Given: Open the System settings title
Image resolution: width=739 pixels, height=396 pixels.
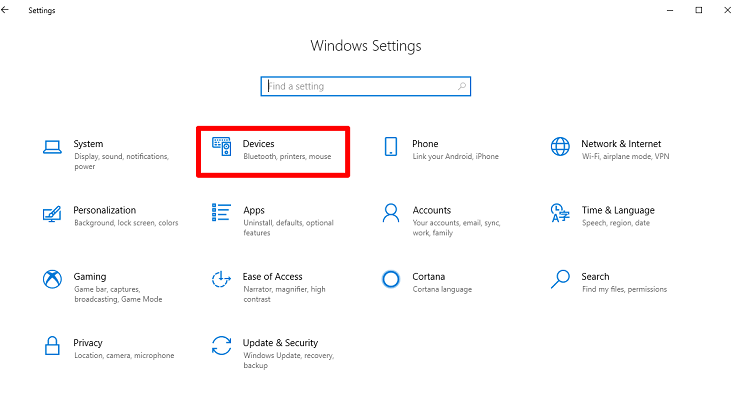Looking at the screenshot, I should pyautogui.click(x=88, y=144).
